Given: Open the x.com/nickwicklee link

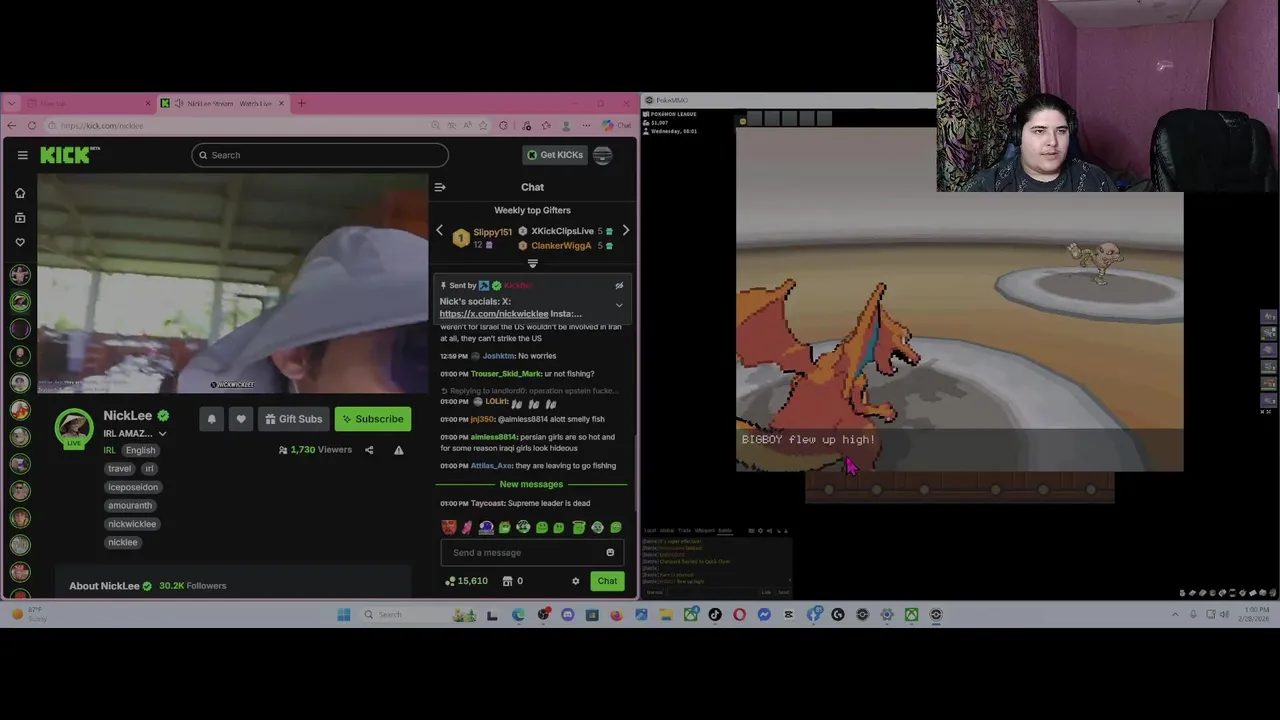Looking at the screenshot, I should (x=494, y=314).
